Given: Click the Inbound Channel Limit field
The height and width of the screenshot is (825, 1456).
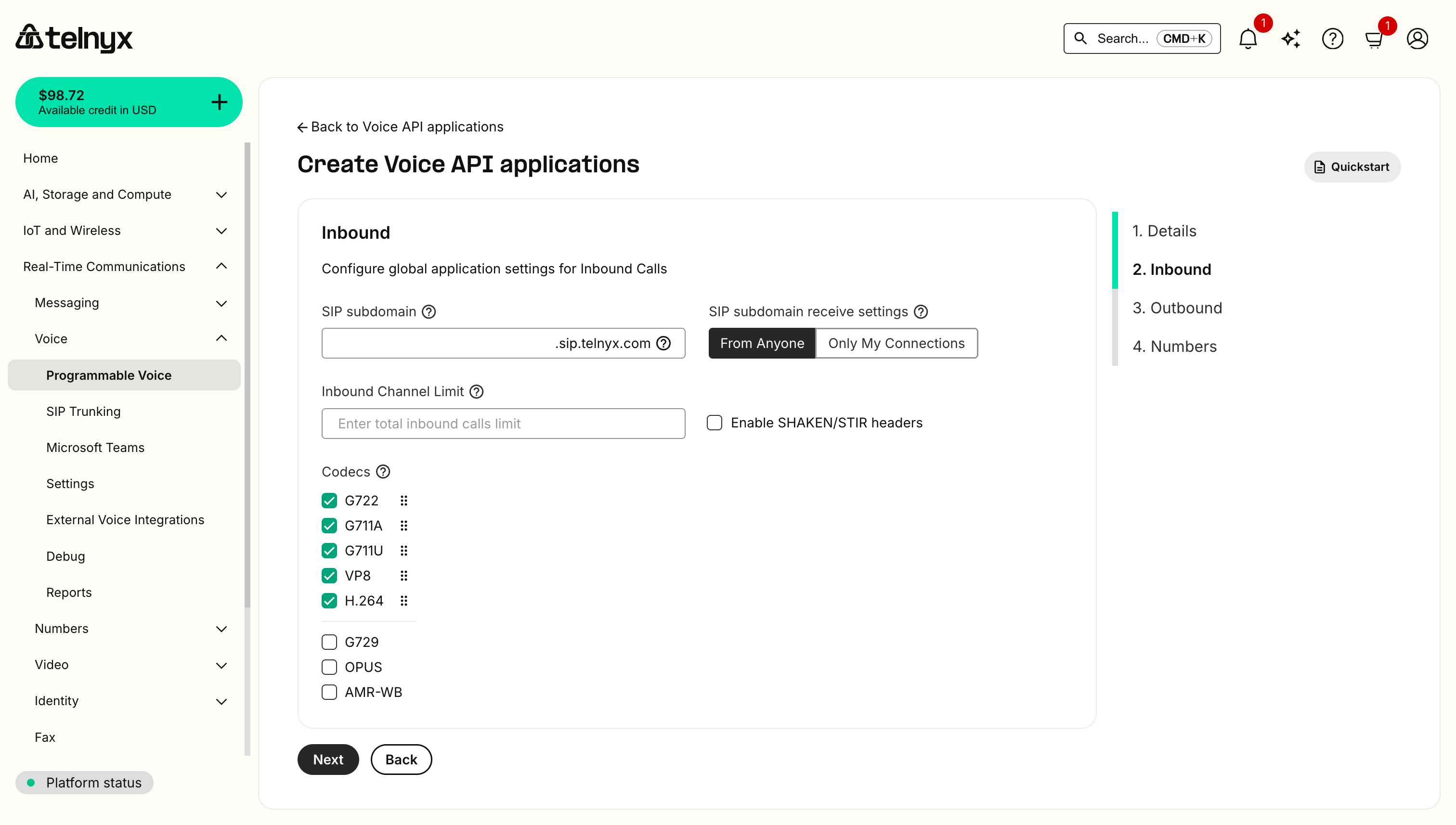Looking at the screenshot, I should [x=502, y=423].
